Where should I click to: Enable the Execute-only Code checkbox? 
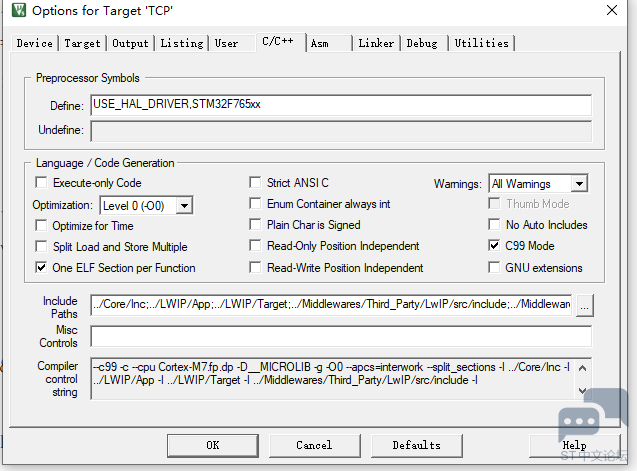(x=41, y=183)
